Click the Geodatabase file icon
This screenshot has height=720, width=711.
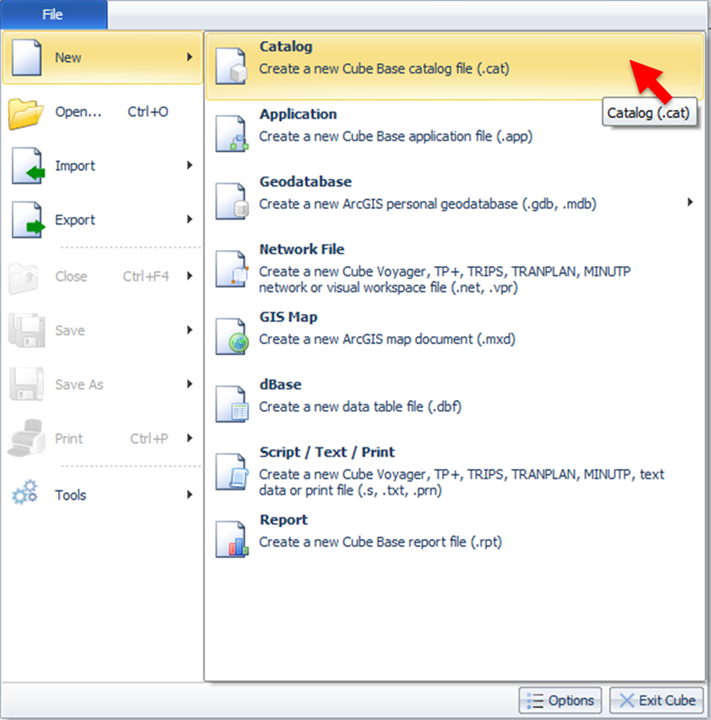(231, 201)
